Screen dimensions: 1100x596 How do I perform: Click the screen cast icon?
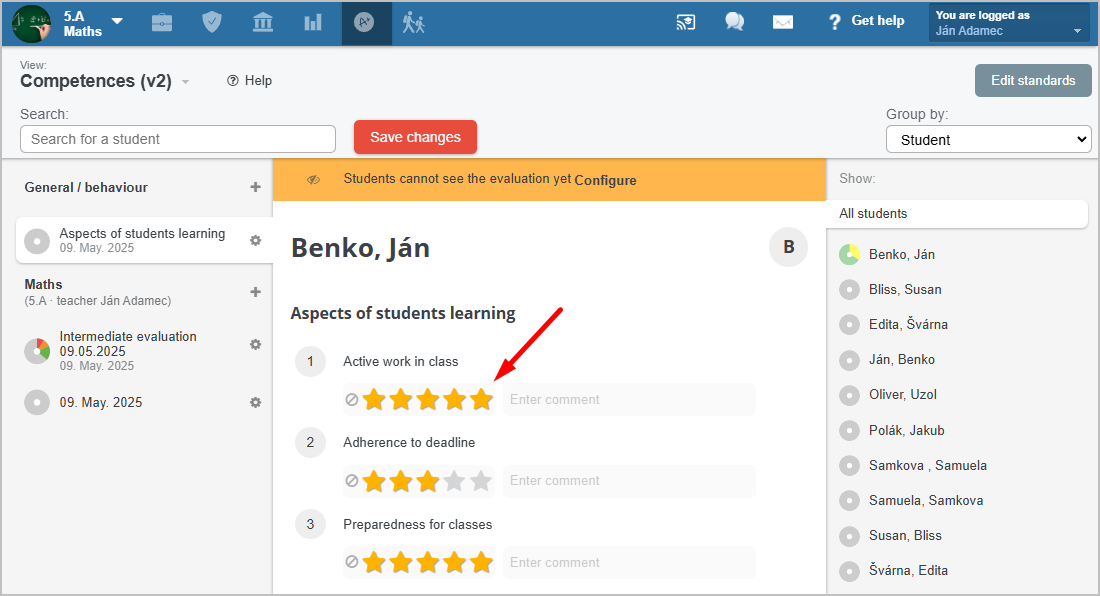pyautogui.click(x=685, y=22)
